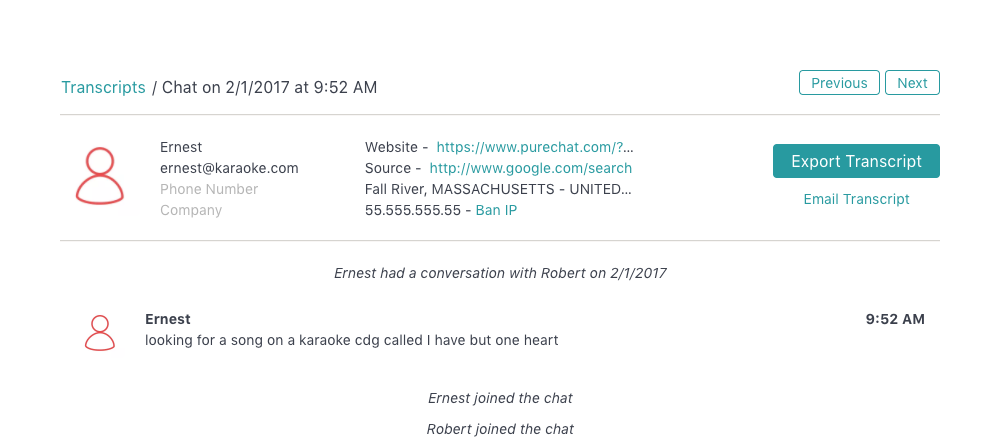Click the Phone Number placeholder field
Screen dimensions: 995x448
click(x=209, y=189)
